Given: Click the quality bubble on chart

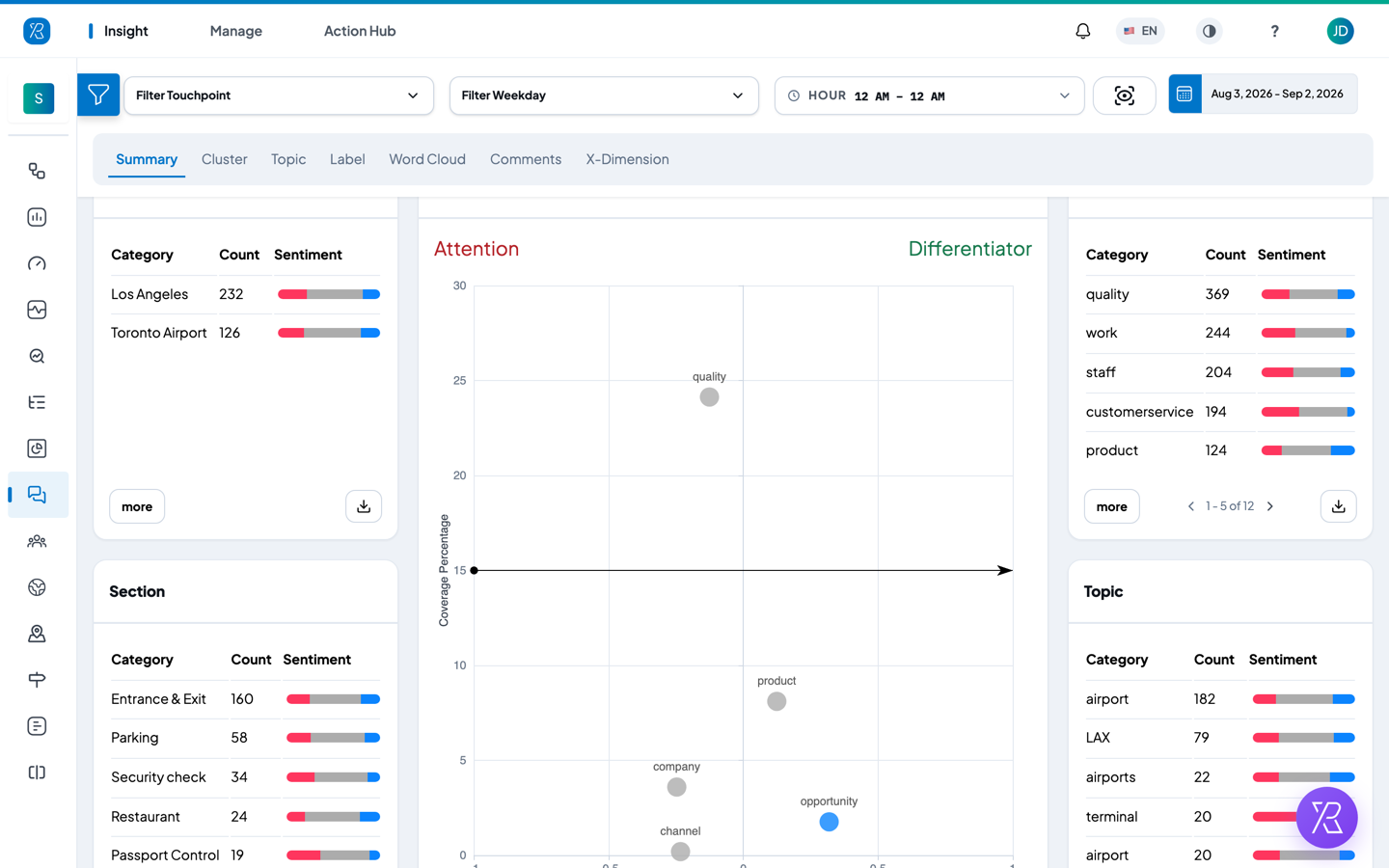Looking at the screenshot, I should pos(709,397).
